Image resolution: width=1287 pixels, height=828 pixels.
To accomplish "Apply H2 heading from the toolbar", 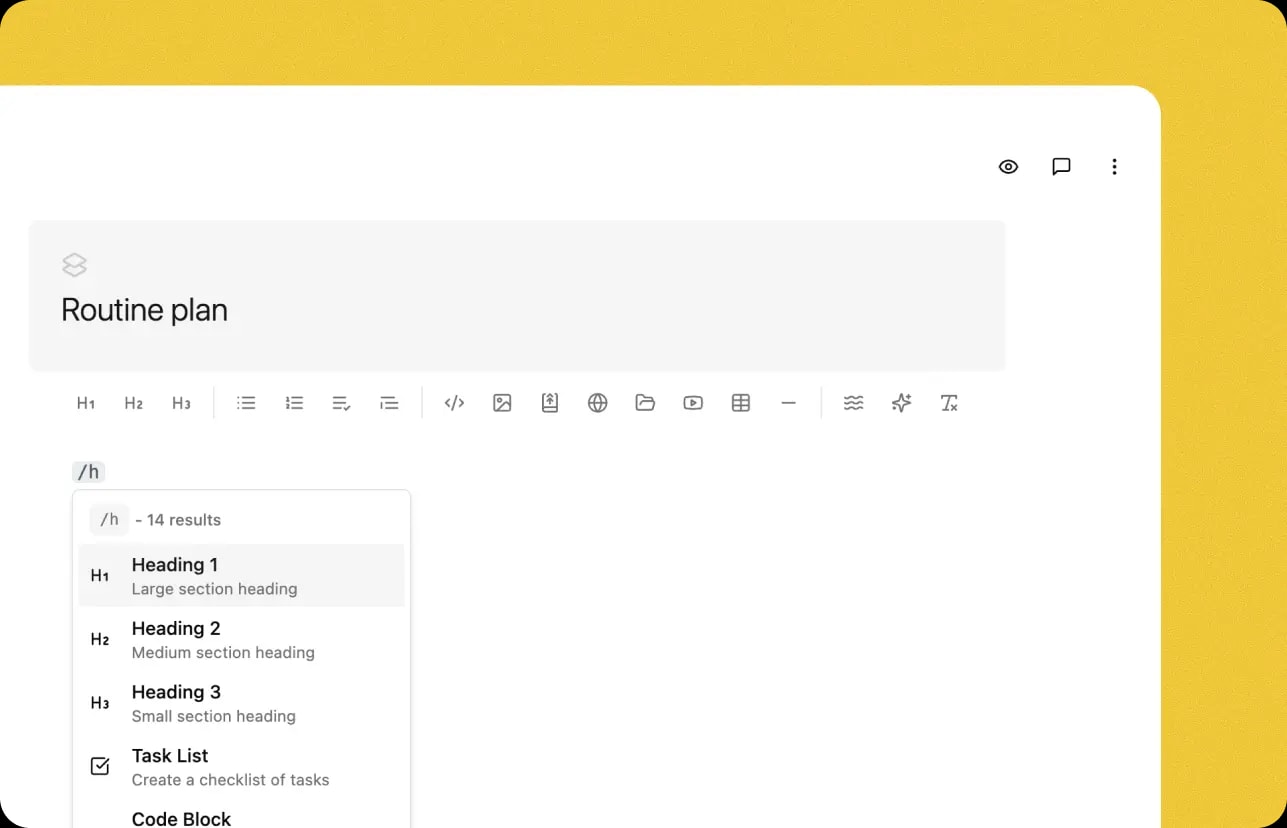I will 133,403.
